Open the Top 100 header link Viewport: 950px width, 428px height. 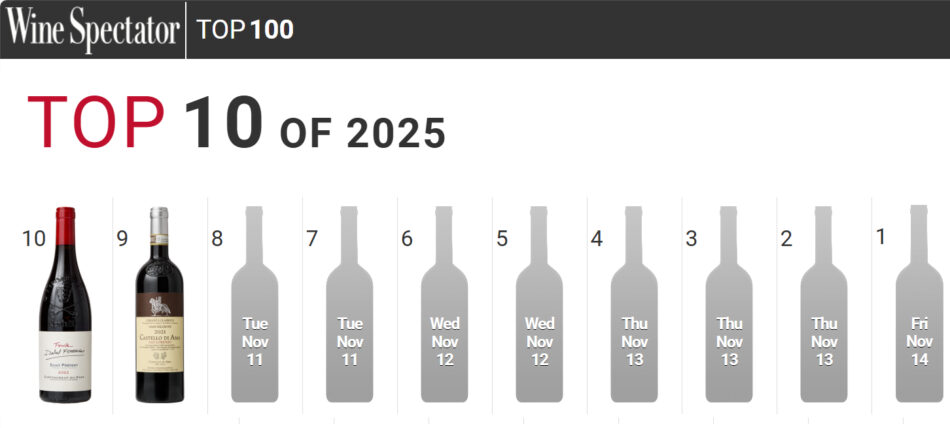click(245, 29)
